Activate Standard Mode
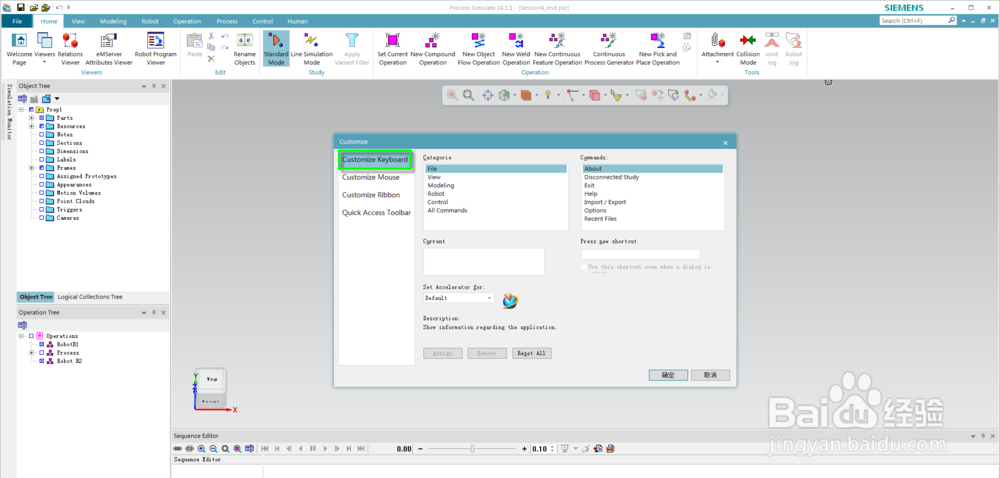1000x478 pixels. pos(276,49)
